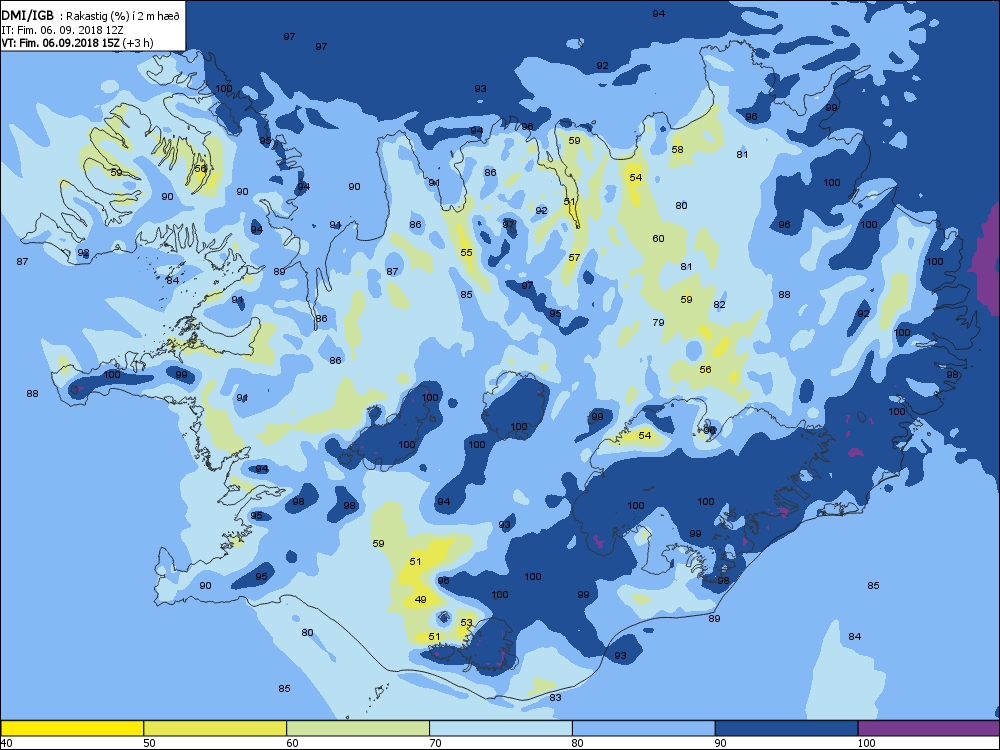Select the 'VT: Fim. 06.09.2018 15Z' line

59,43
